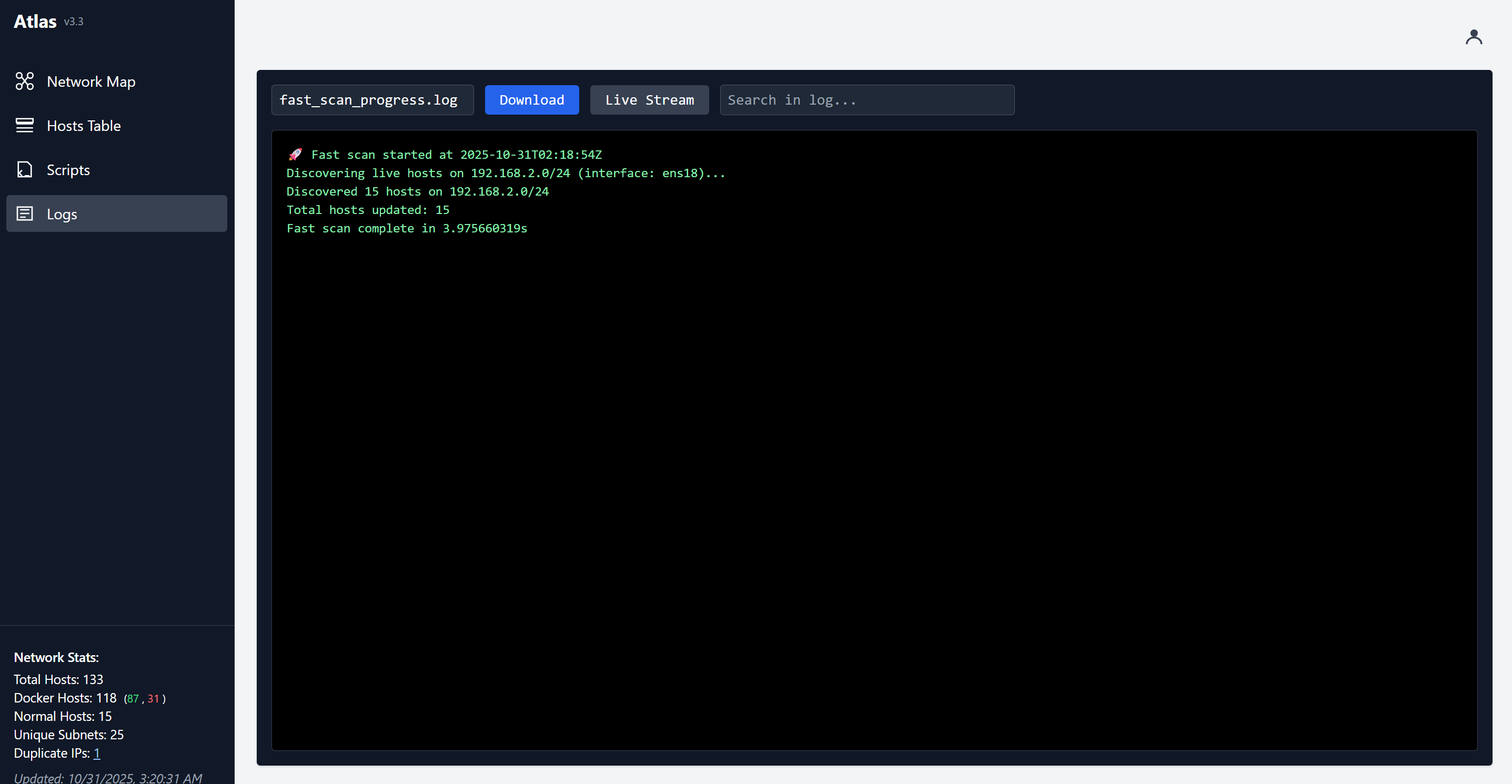Open the user profile icon
This screenshot has height=784, width=1512.
coord(1473,37)
